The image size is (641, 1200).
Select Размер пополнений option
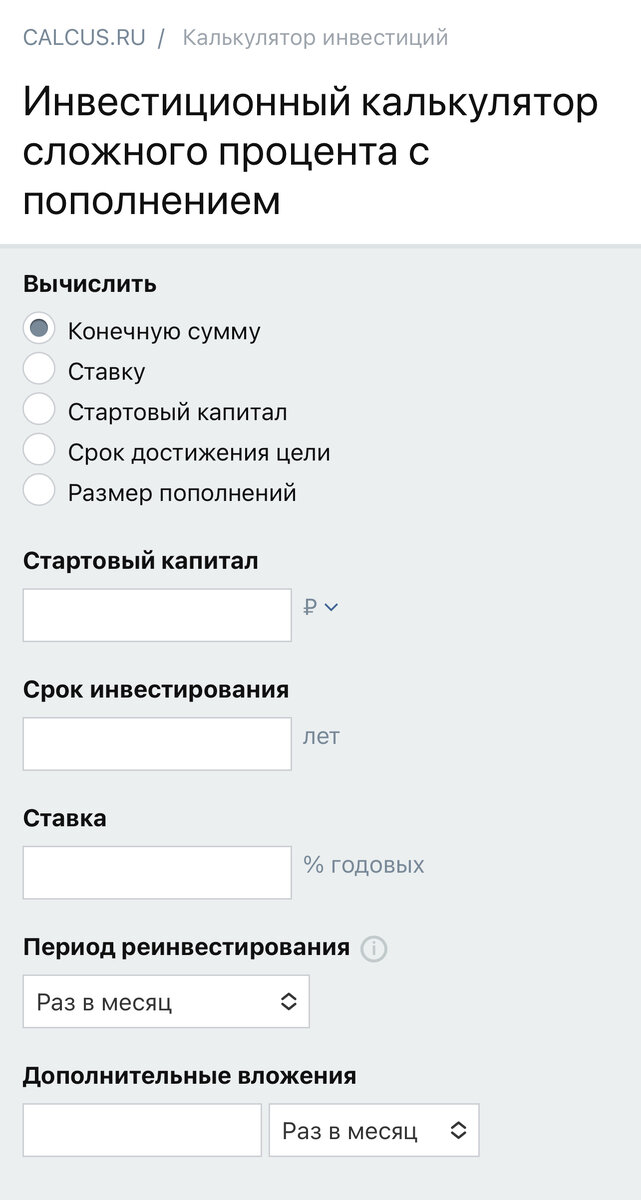[38, 491]
